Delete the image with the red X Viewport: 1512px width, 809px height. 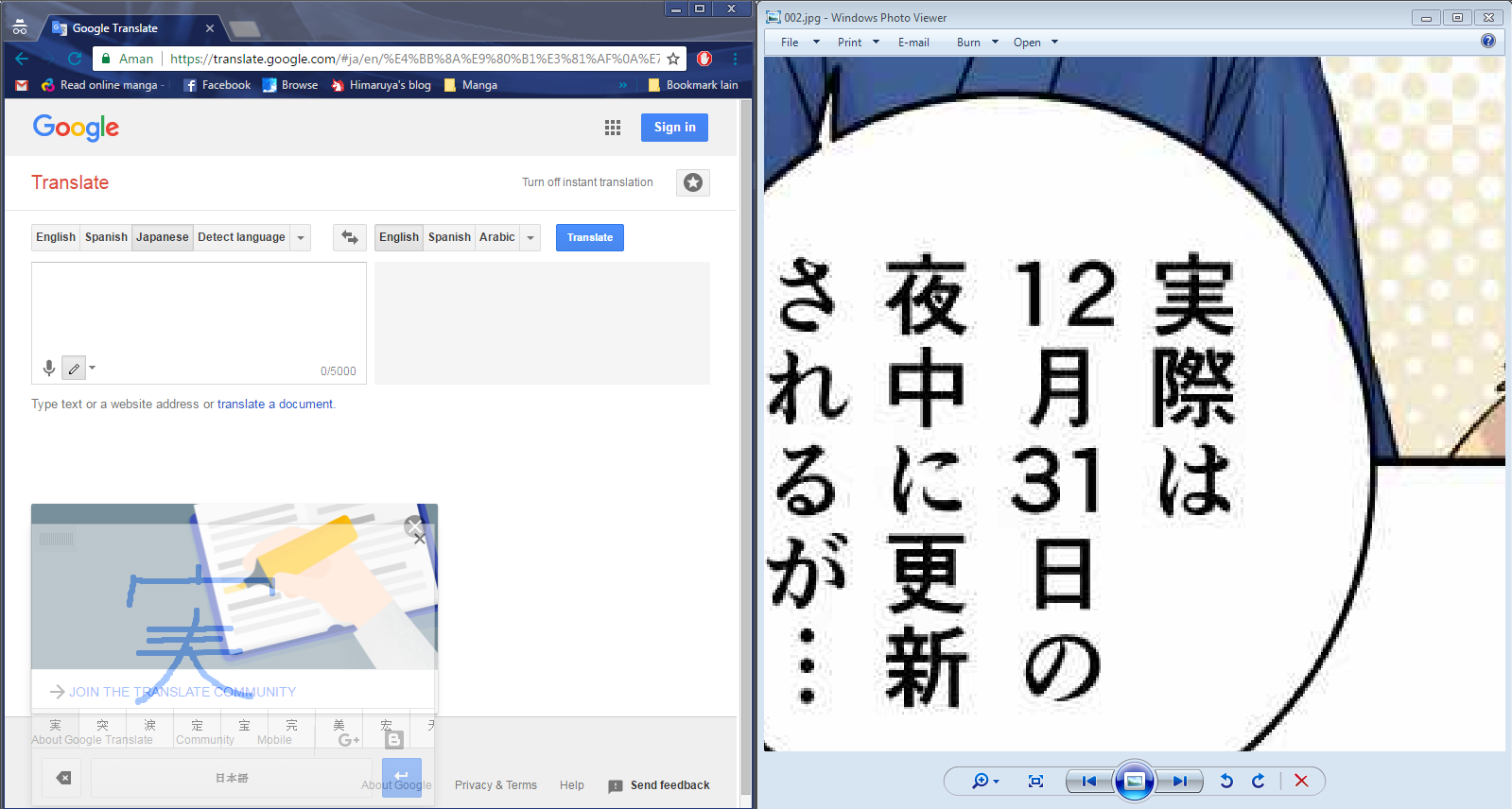[x=1301, y=781]
